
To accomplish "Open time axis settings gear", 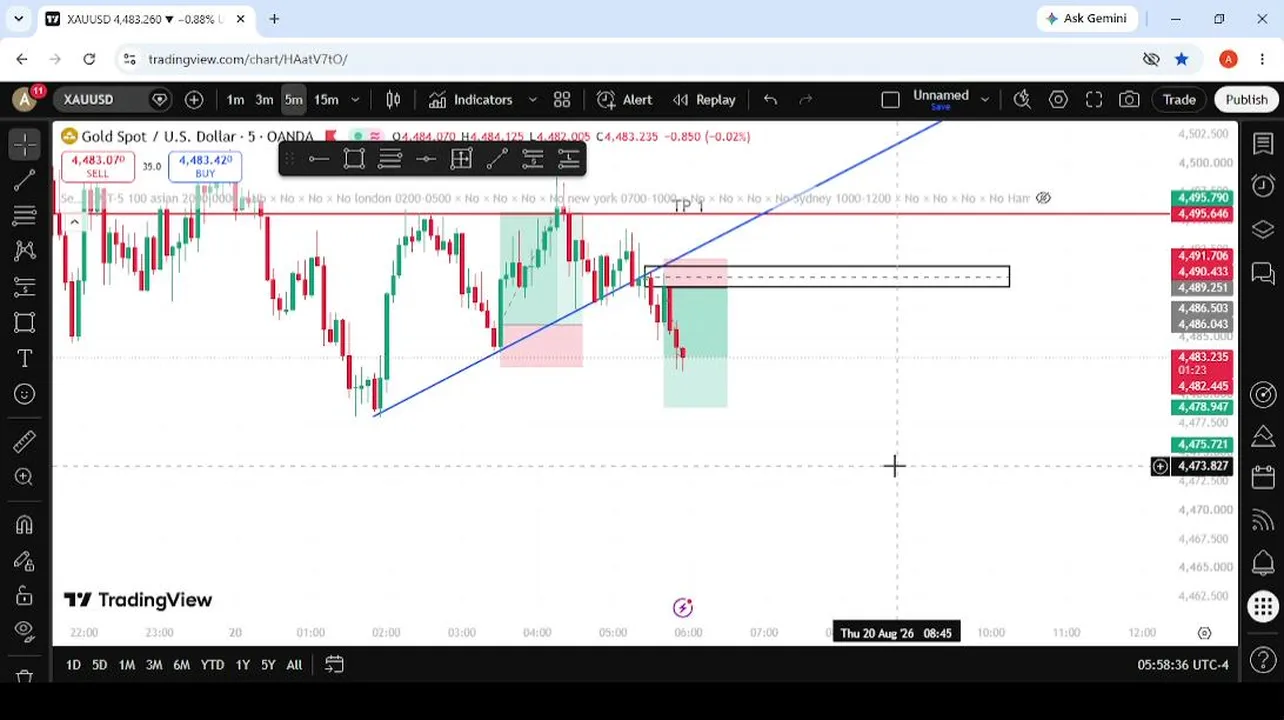I will (1204, 633).
